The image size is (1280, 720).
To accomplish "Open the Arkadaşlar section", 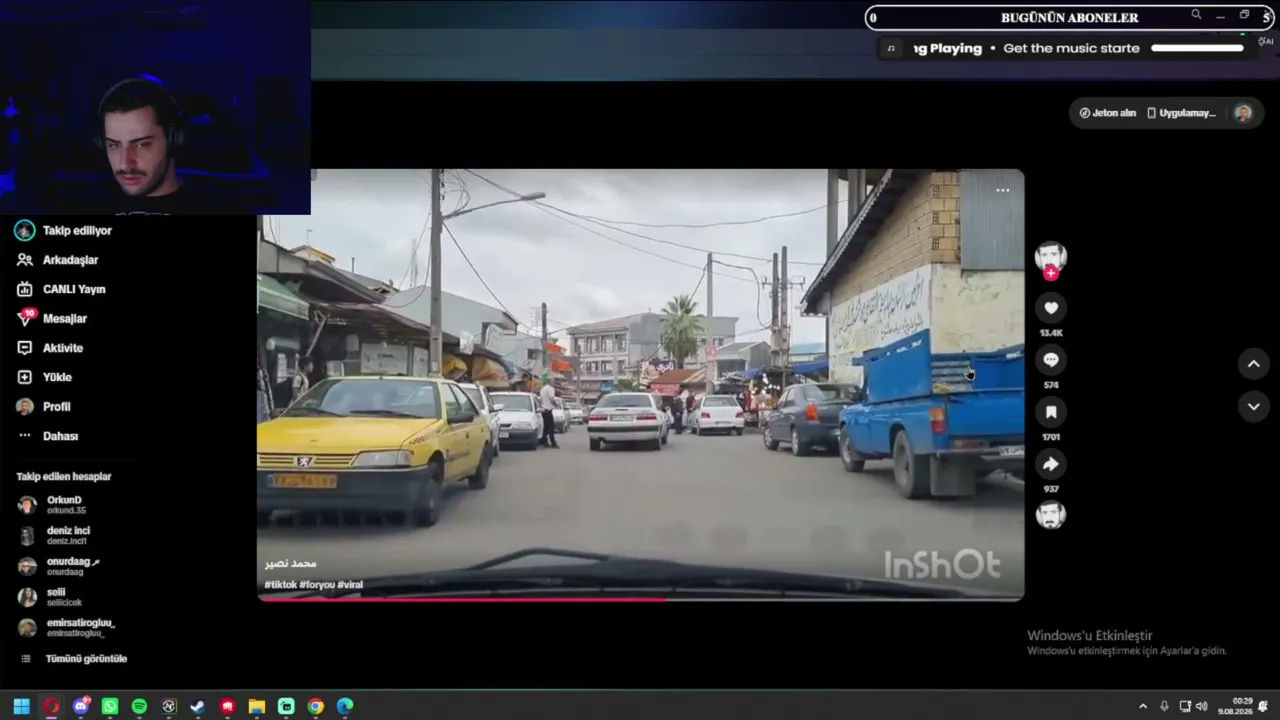I will [58, 260].
